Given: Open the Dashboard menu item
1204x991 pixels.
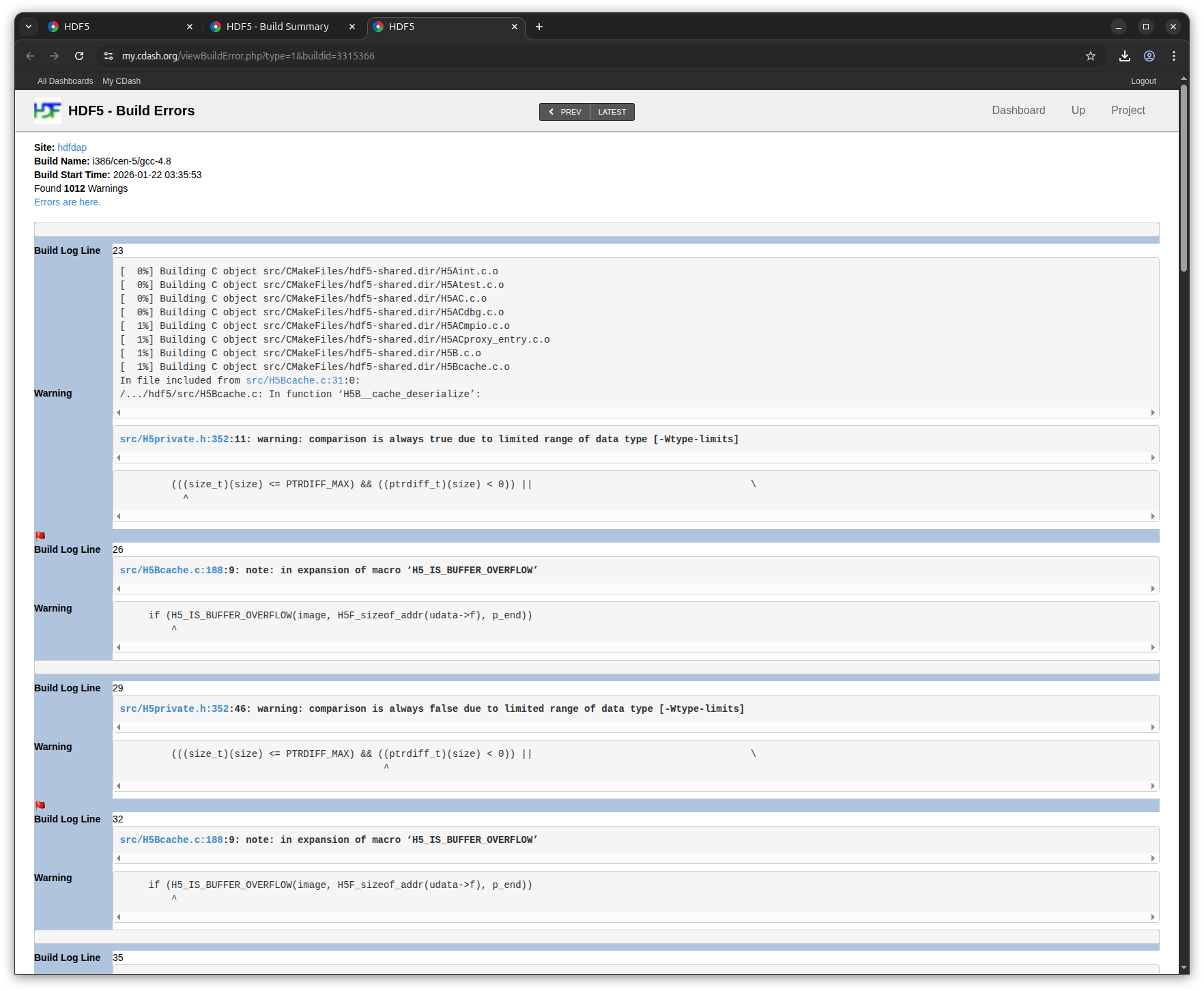Looking at the screenshot, I should [1018, 111].
